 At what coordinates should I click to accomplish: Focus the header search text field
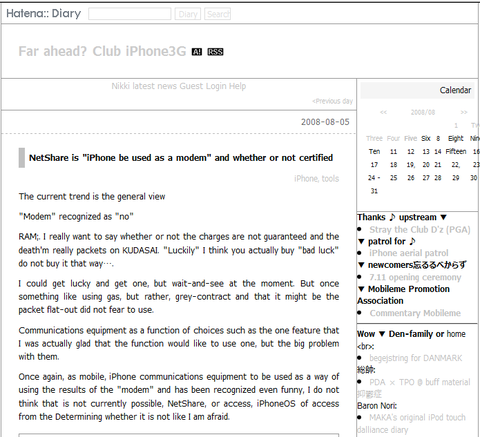pos(130,14)
